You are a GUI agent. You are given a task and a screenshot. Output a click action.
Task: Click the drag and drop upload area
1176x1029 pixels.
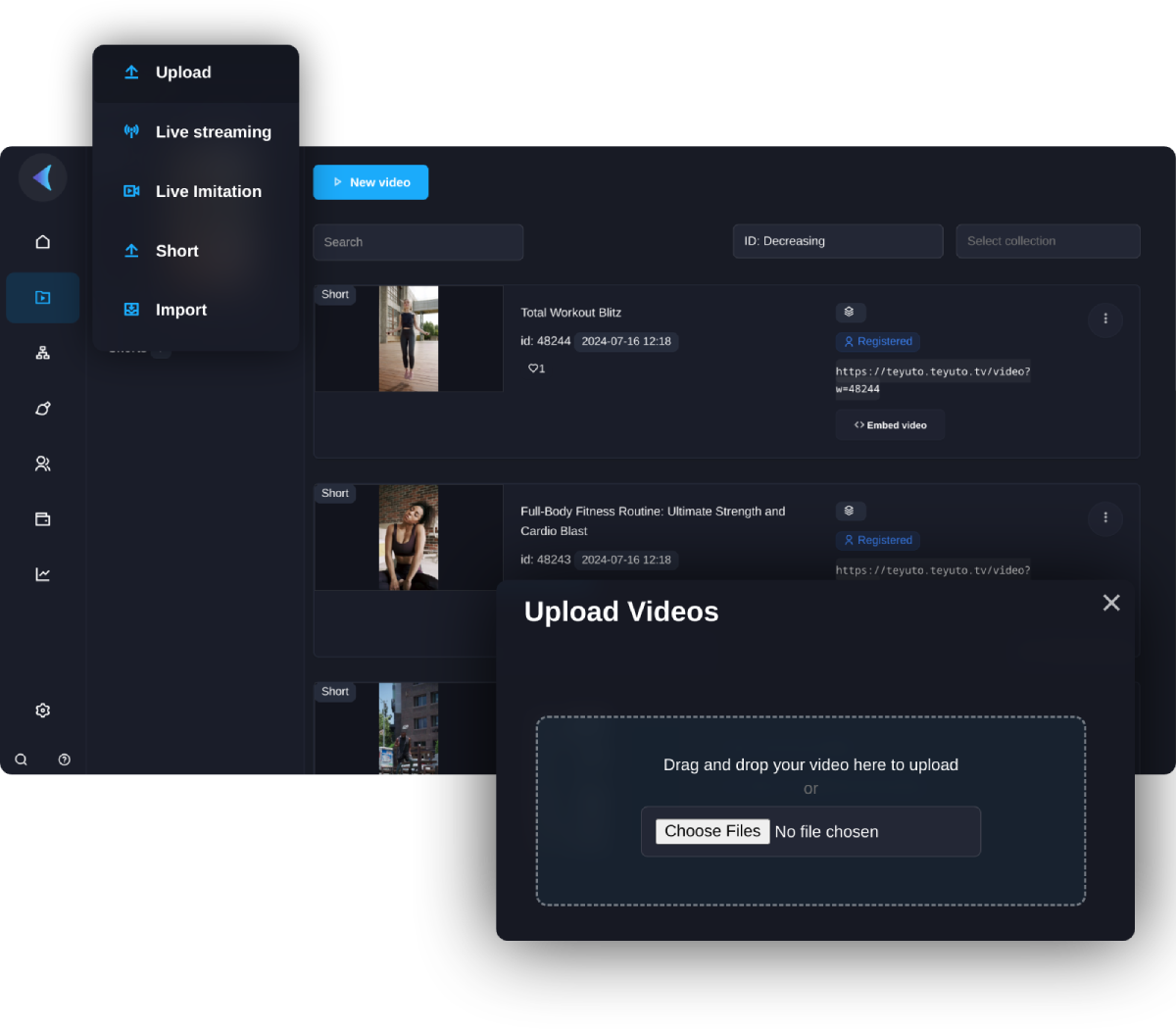tap(810, 811)
